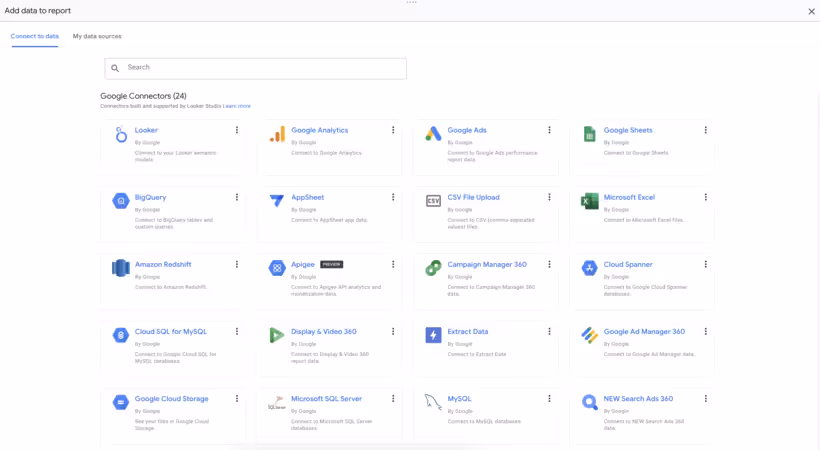
Task: Open Microsoft SQL Server three-dot menu
Action: coord(393,398)
